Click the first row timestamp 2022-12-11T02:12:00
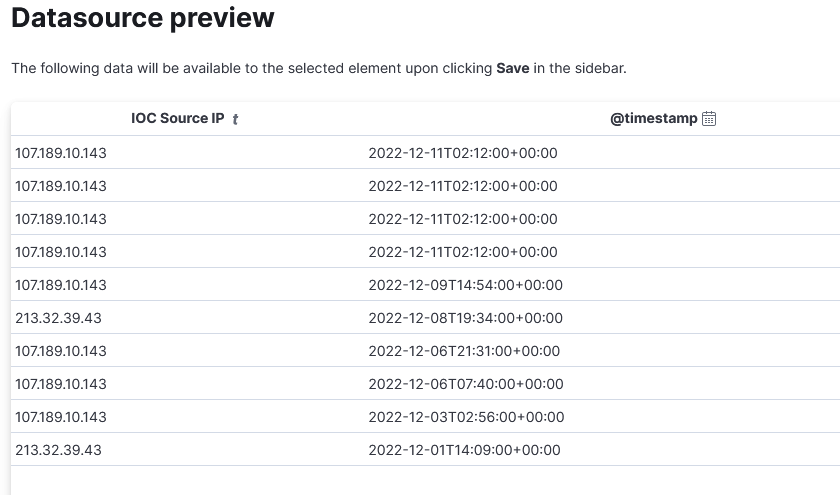This screenshot has width=840, height=495. (463, 153)
